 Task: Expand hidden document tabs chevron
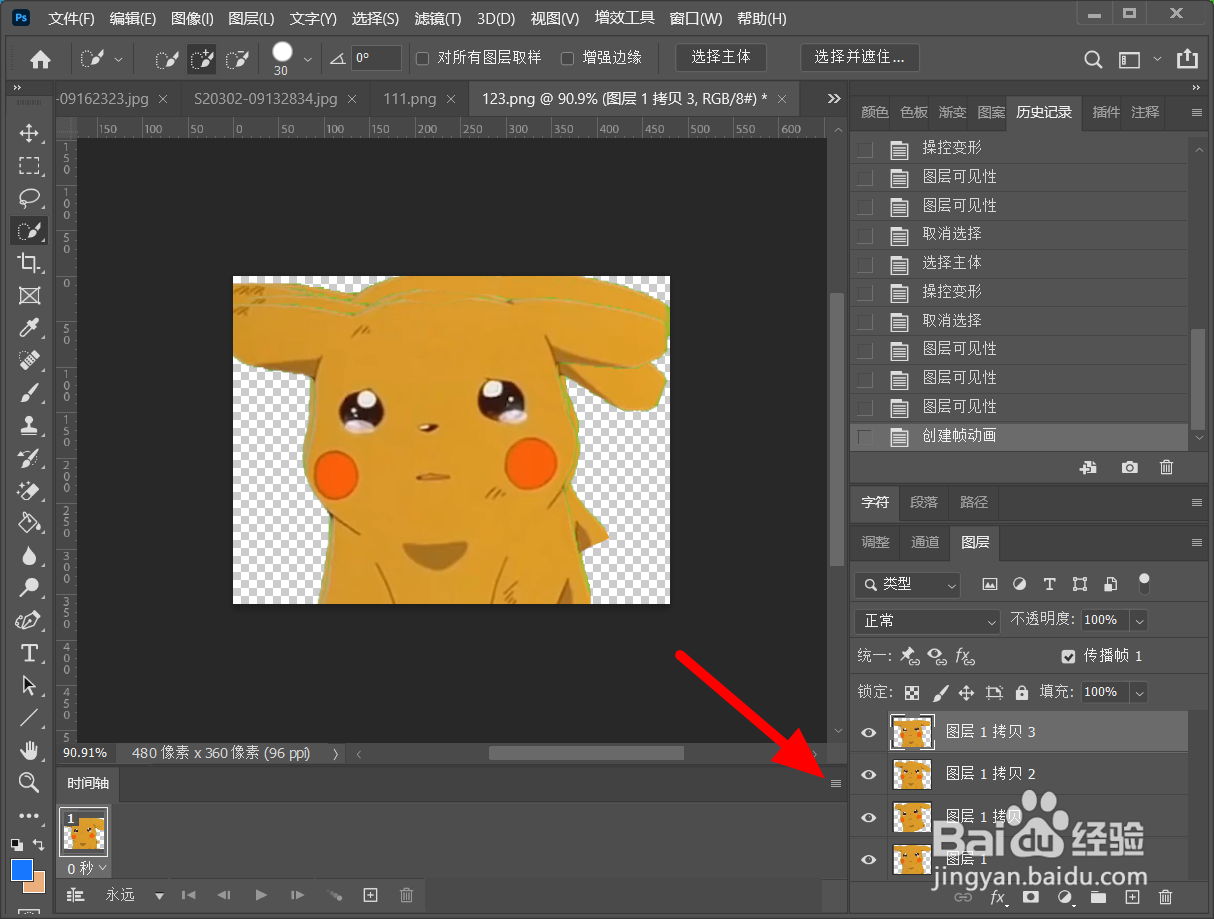(834, 99)
